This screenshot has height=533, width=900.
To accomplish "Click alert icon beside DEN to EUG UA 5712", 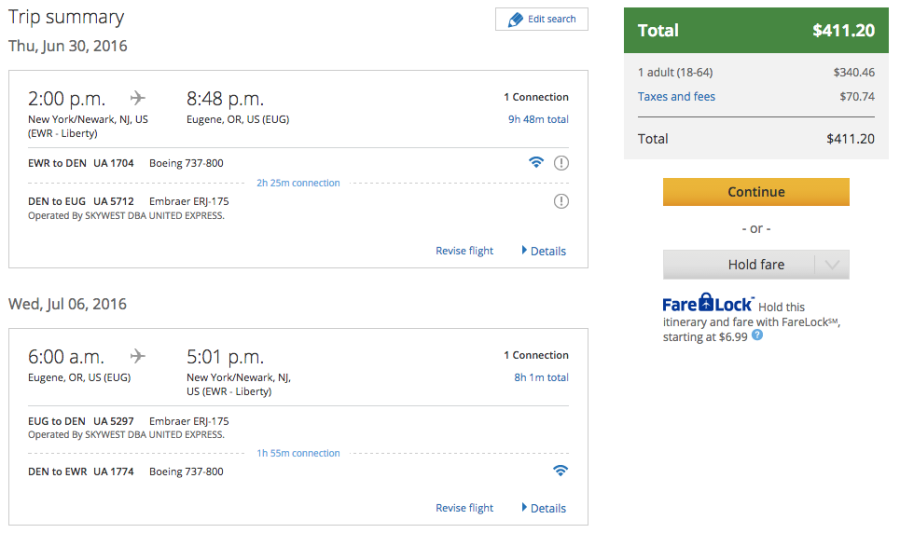I will (561, 201).
